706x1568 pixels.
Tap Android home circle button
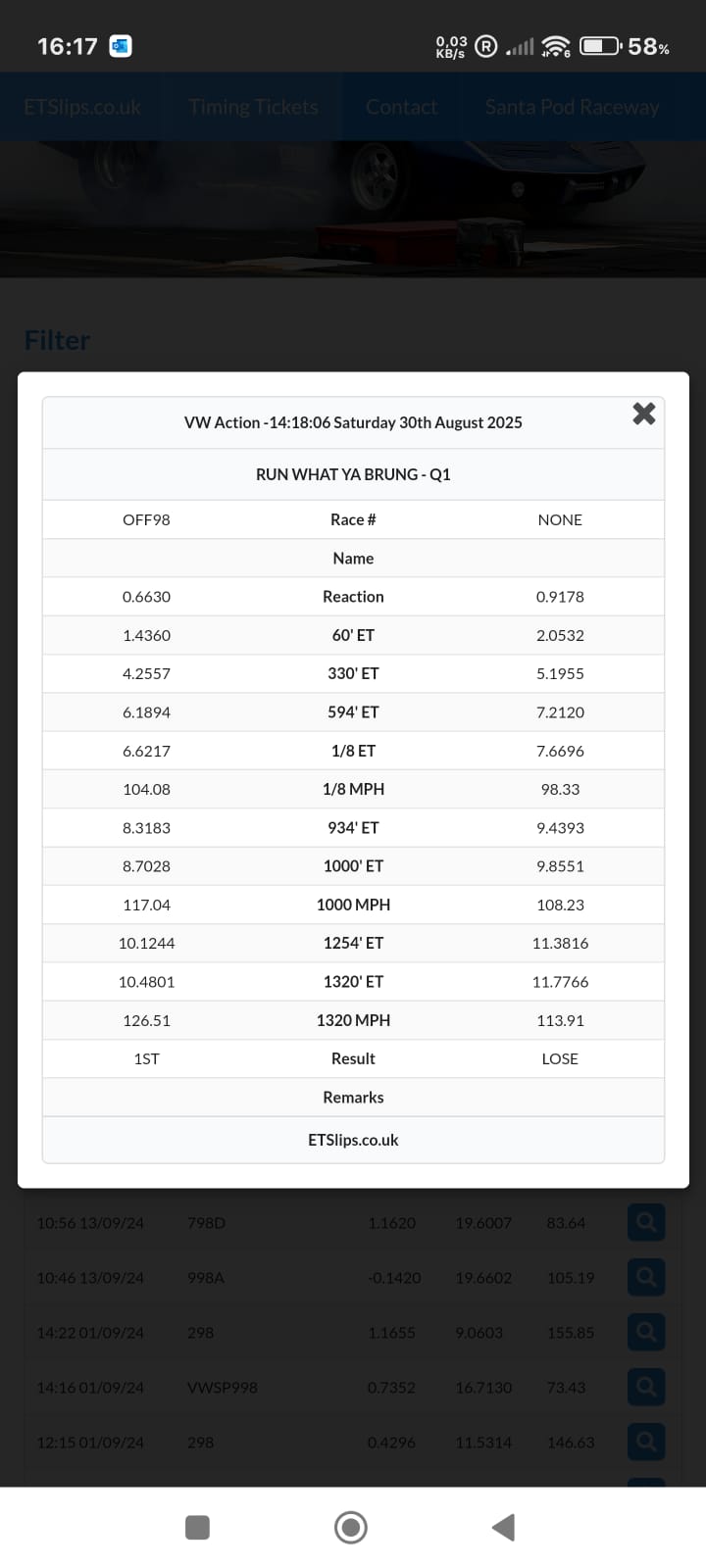click(x=351, y=1527)
